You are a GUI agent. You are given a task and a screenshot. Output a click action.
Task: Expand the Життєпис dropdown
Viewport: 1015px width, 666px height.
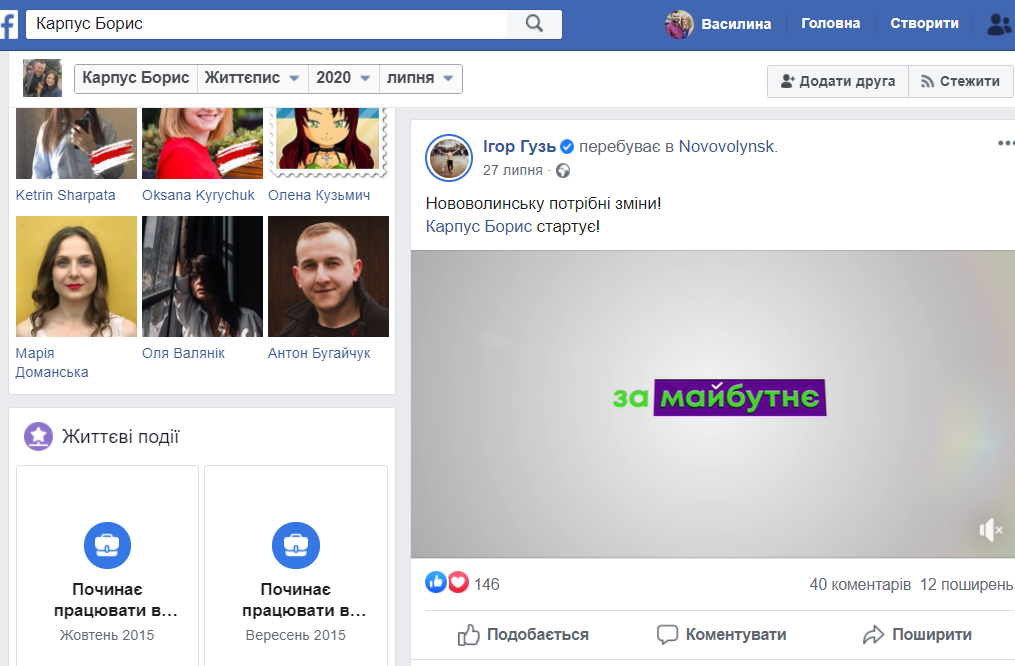tap(252, 78)
